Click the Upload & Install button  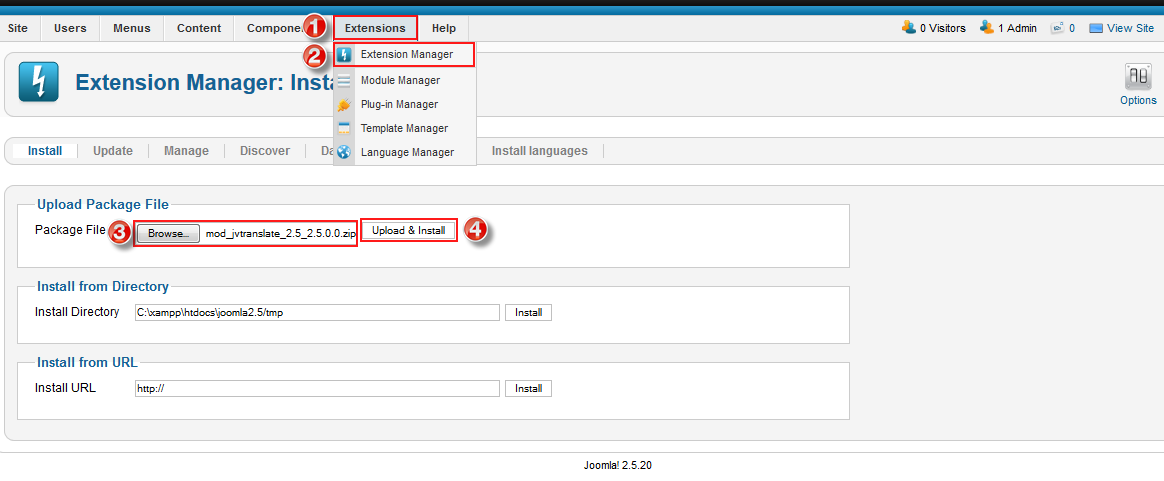(x=408, y=230)
